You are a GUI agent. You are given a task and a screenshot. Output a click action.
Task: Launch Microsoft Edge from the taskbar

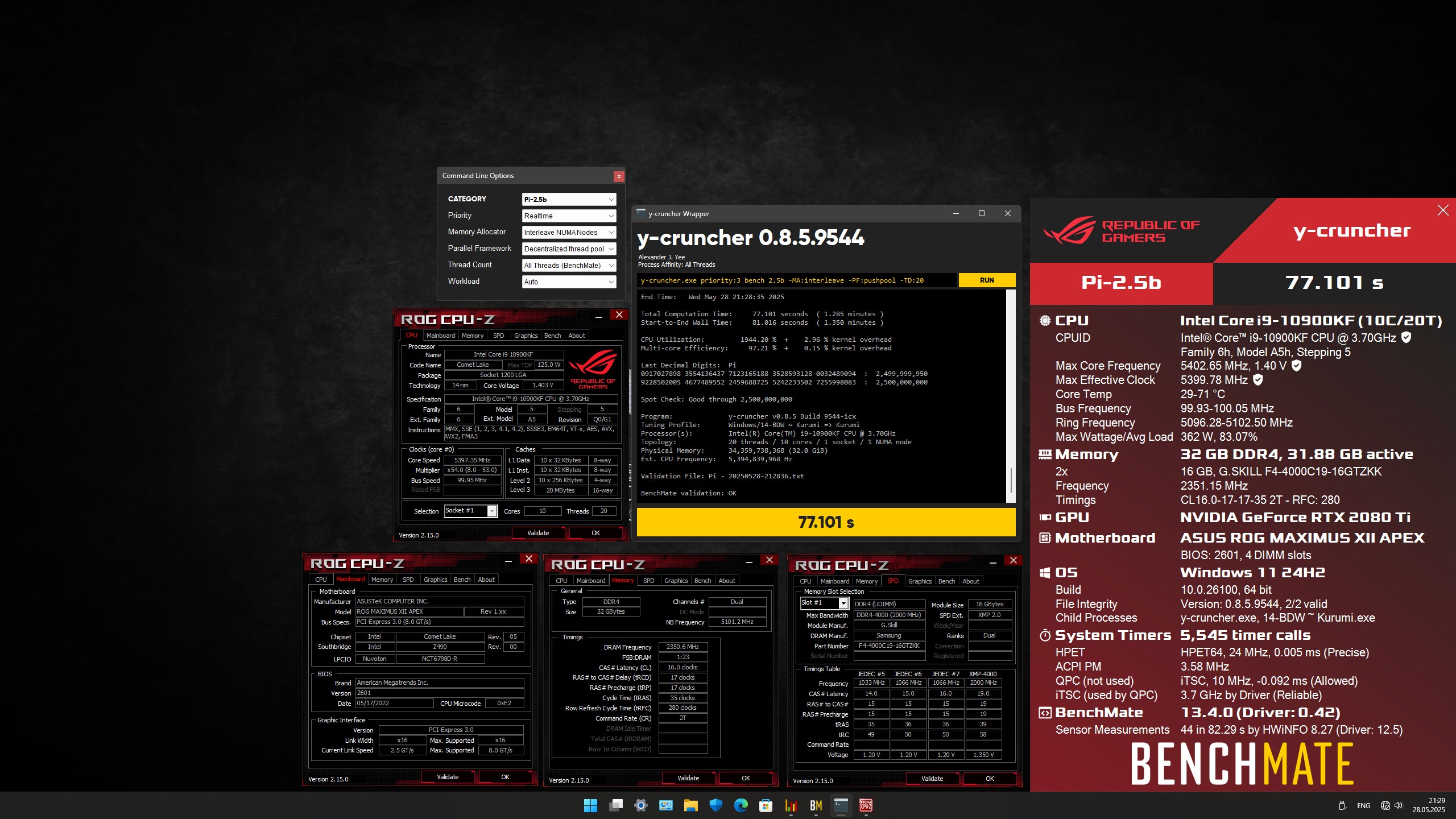(x=741, y=805)
